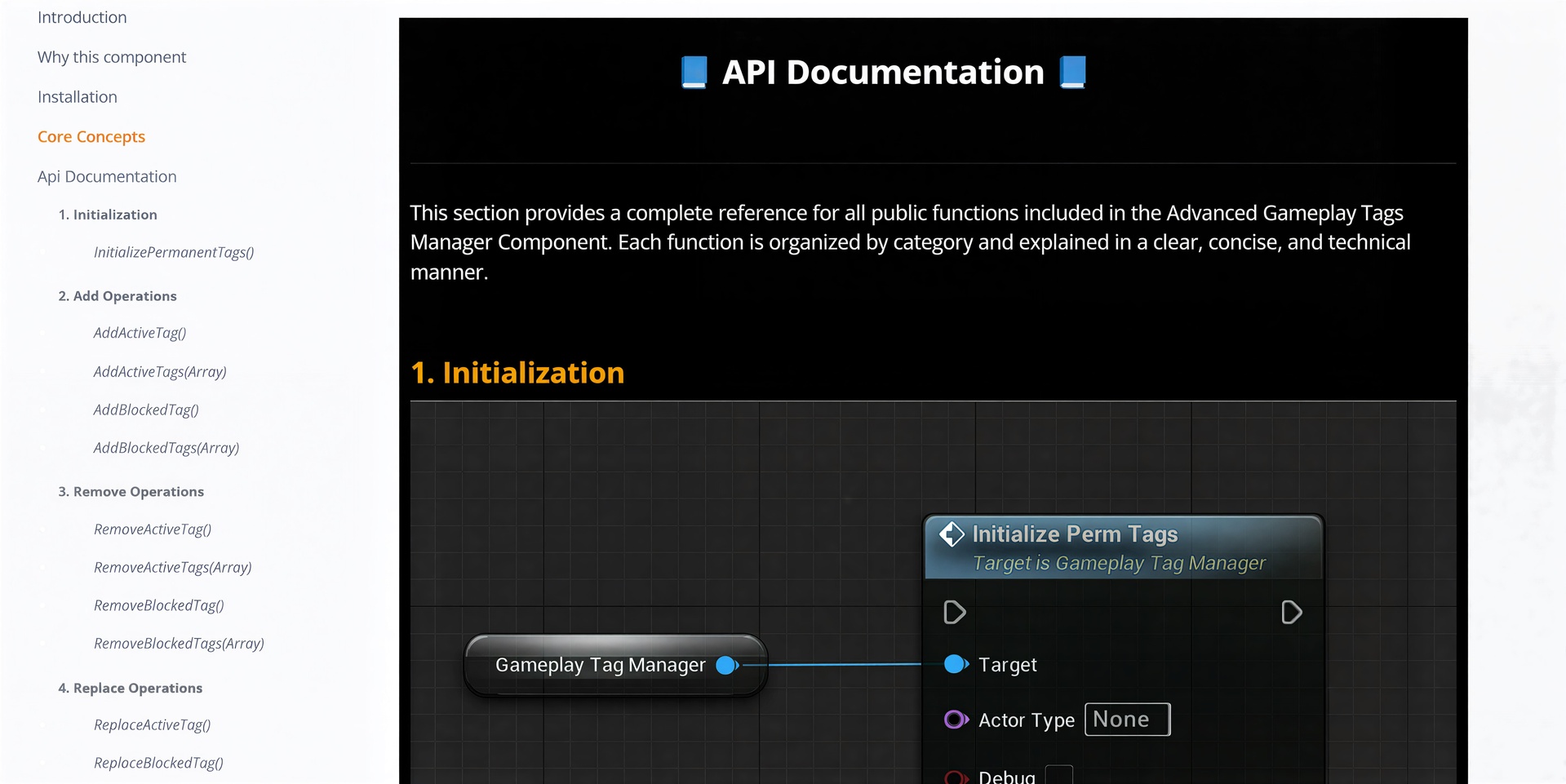Jump to 4. Replace Operations
Viewport: 1566px width, 784px height.
131,689
